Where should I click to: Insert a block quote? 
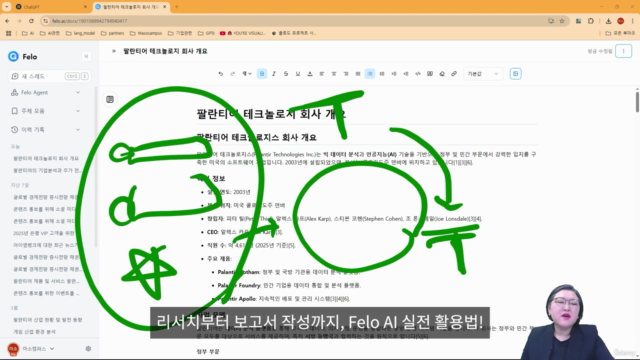430,74
